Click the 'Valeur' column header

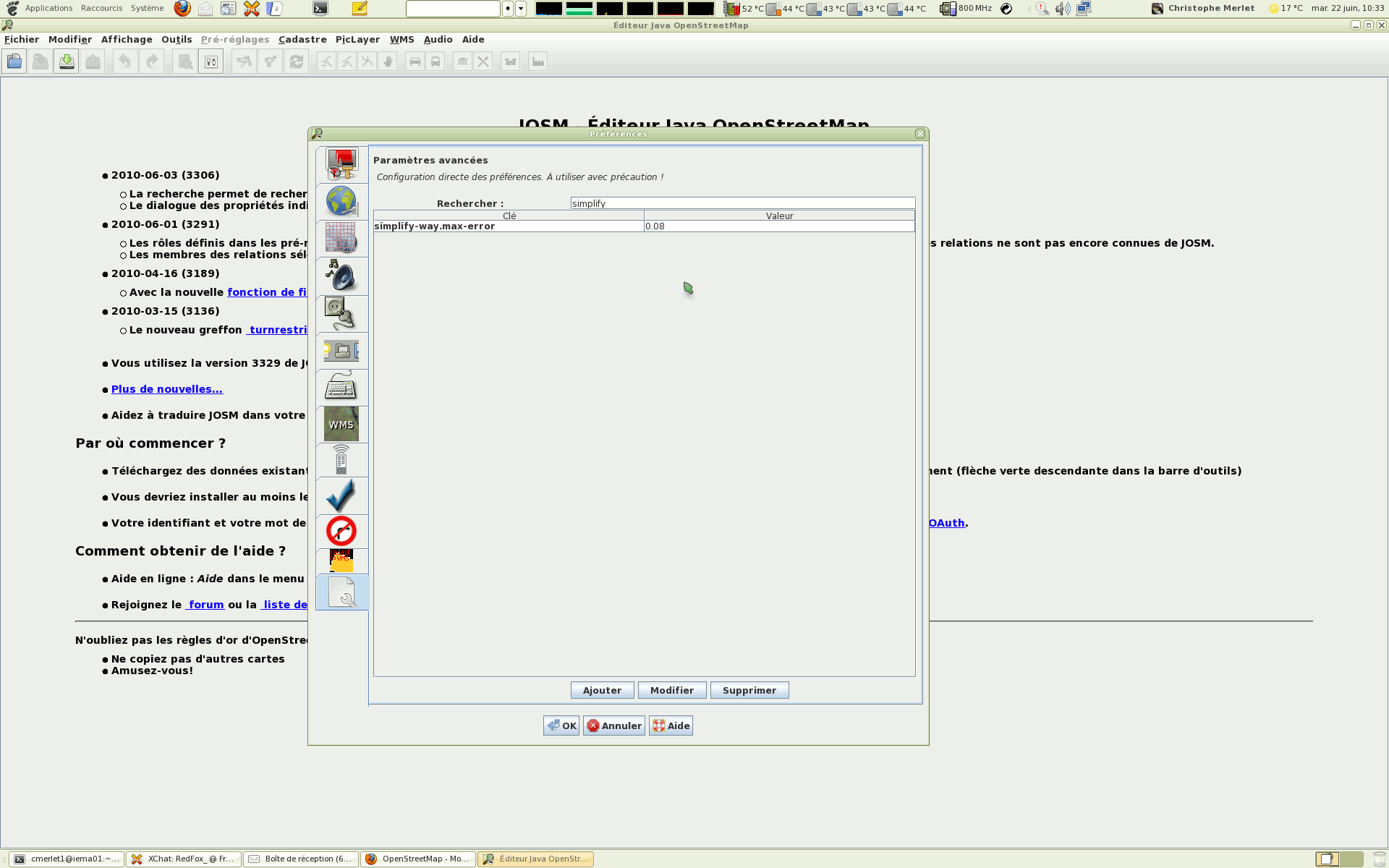pos(779,216)
